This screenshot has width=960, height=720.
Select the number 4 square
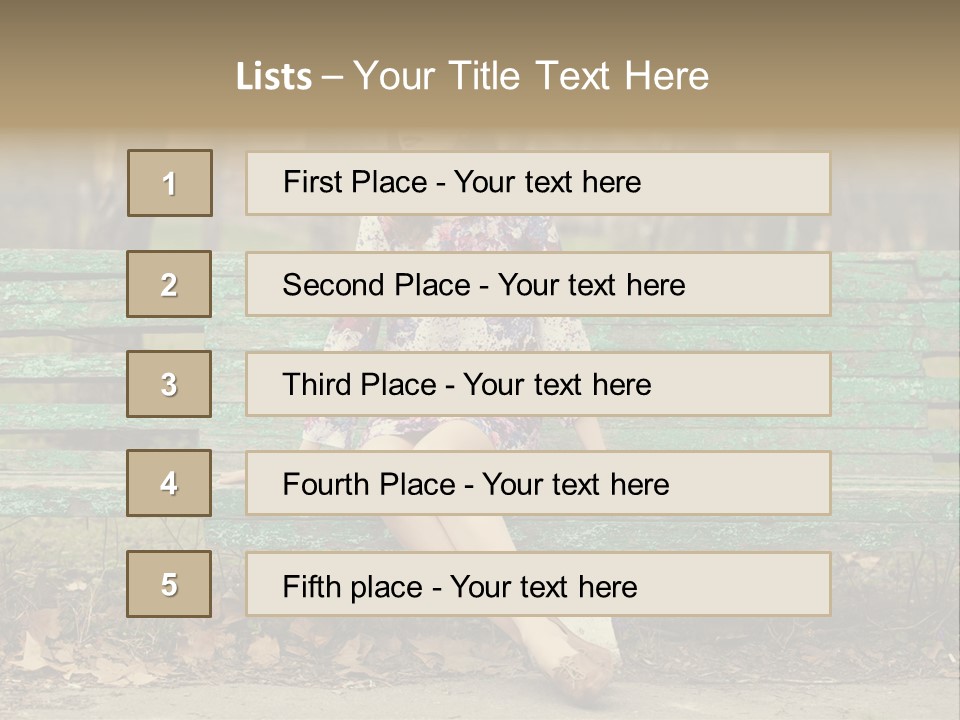(169, 483)
